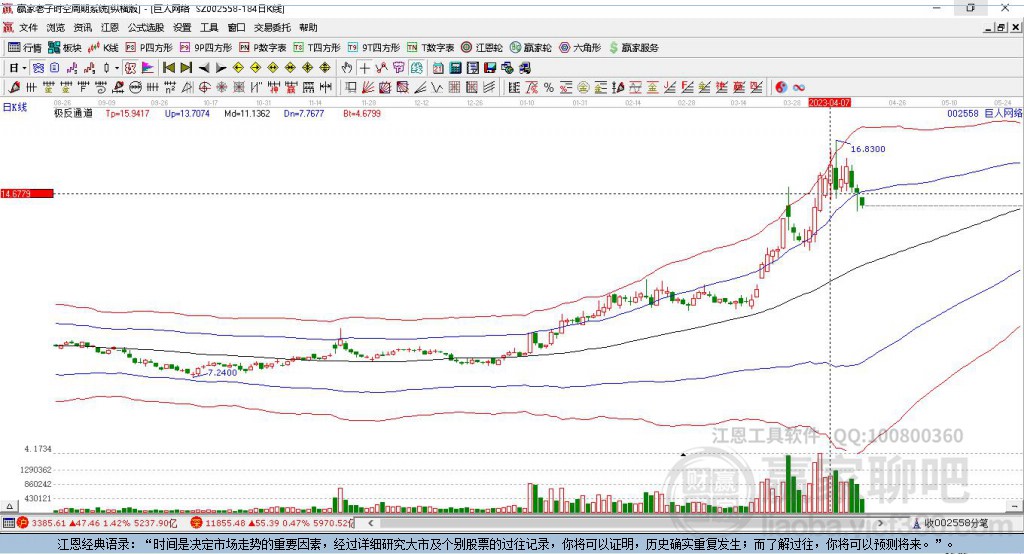The image size is (1024, 554).
Task: Open the 江恩轮 Gann wheel
Action: pyautogui.click(x=482, y=48)
